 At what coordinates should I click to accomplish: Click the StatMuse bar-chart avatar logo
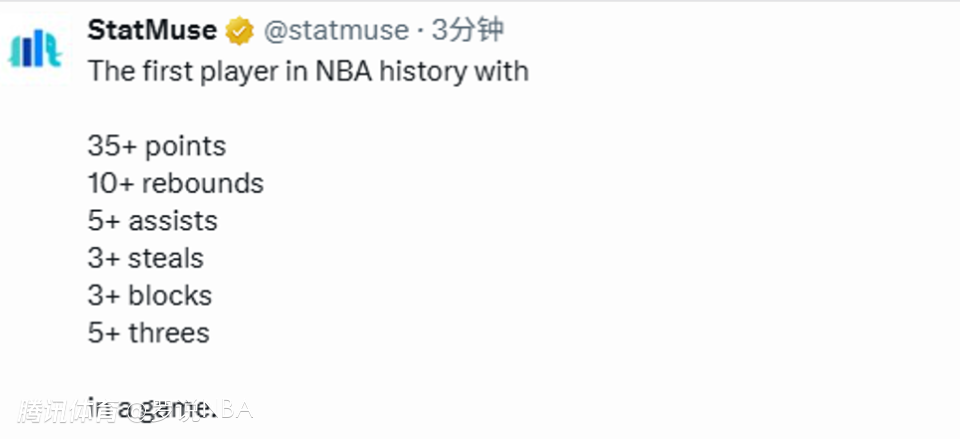[x=35, y=49]
